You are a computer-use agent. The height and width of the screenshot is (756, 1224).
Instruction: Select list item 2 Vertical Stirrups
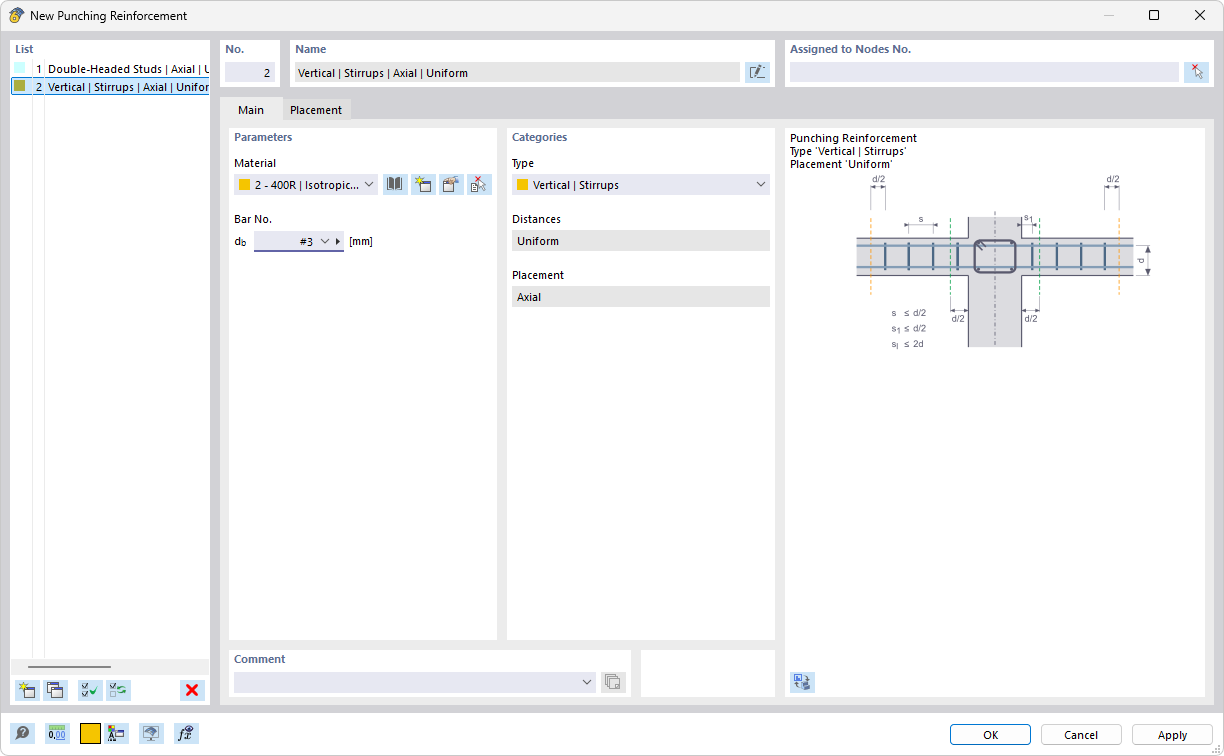(x=110, y=87)
